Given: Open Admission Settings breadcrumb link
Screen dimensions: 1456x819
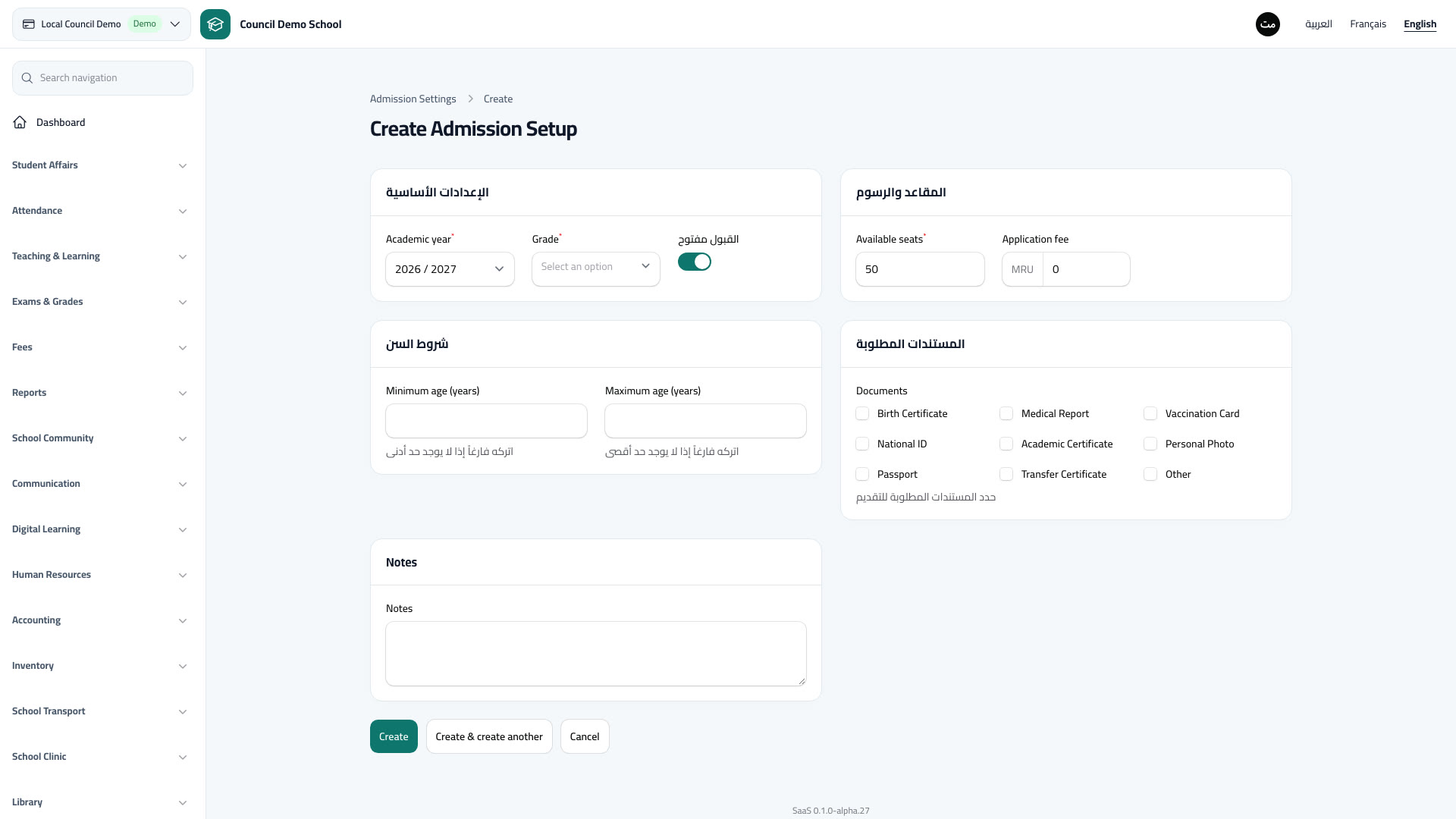Looking at the screenshot, I should (x=413, y=99).
